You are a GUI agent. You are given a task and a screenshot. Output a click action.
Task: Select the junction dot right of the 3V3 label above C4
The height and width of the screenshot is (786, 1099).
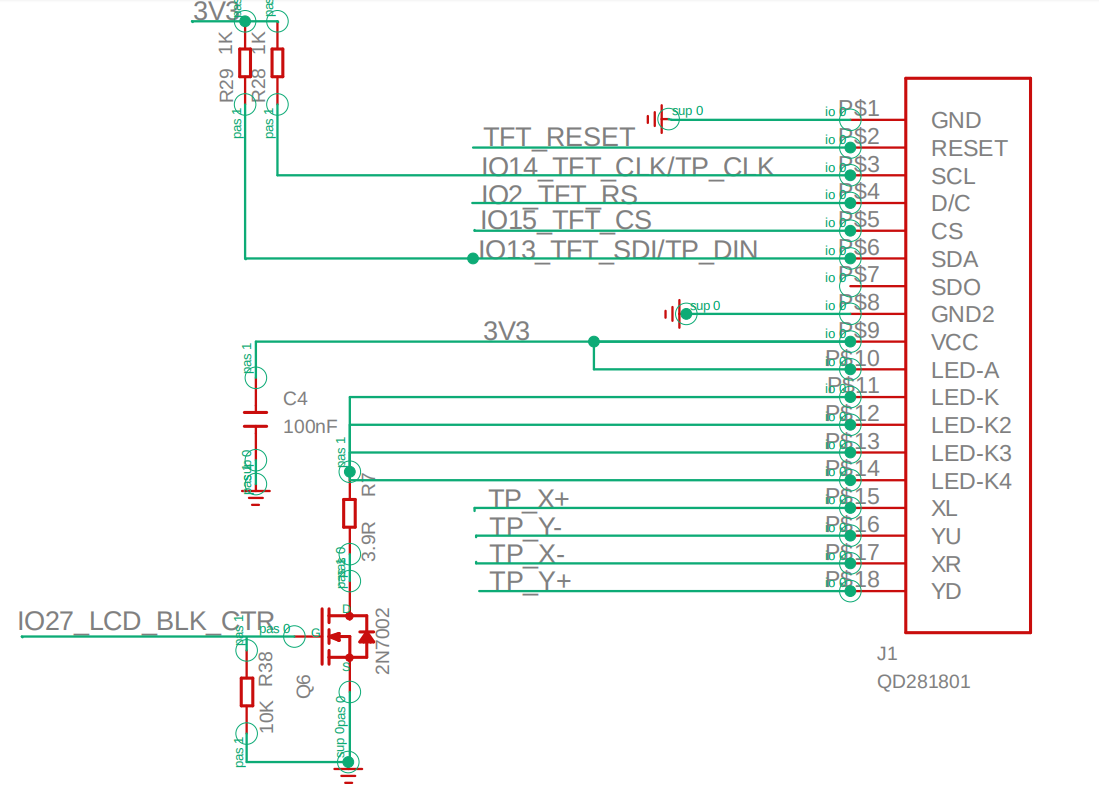click(x=594, y=341)
